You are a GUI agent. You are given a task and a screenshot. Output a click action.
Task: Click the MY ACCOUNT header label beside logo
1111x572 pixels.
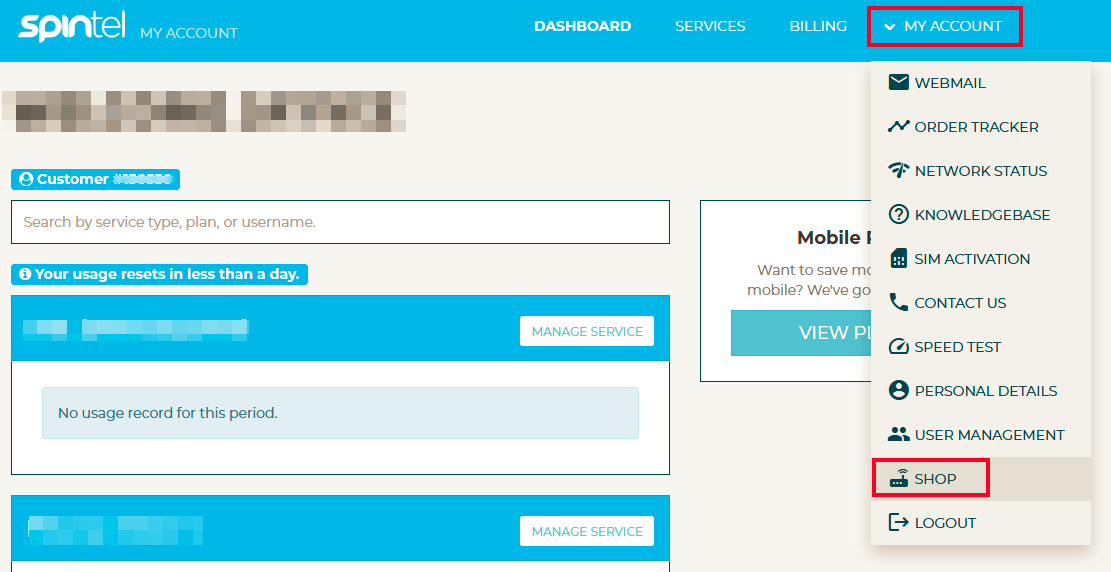pos(188,33)
